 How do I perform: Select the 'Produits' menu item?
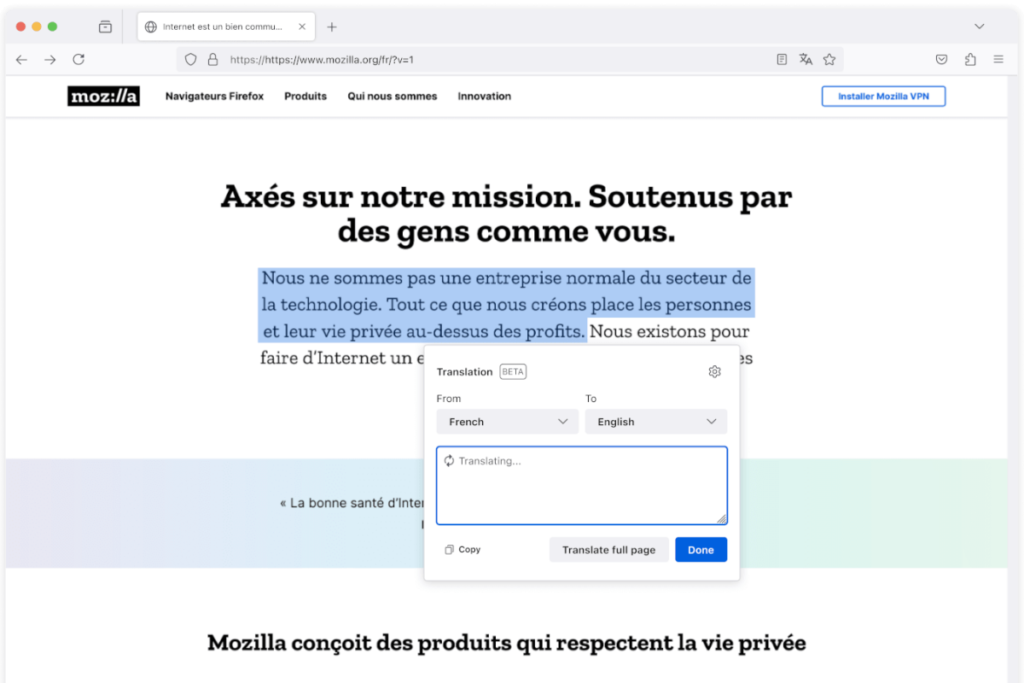click(x=305, y=96)
